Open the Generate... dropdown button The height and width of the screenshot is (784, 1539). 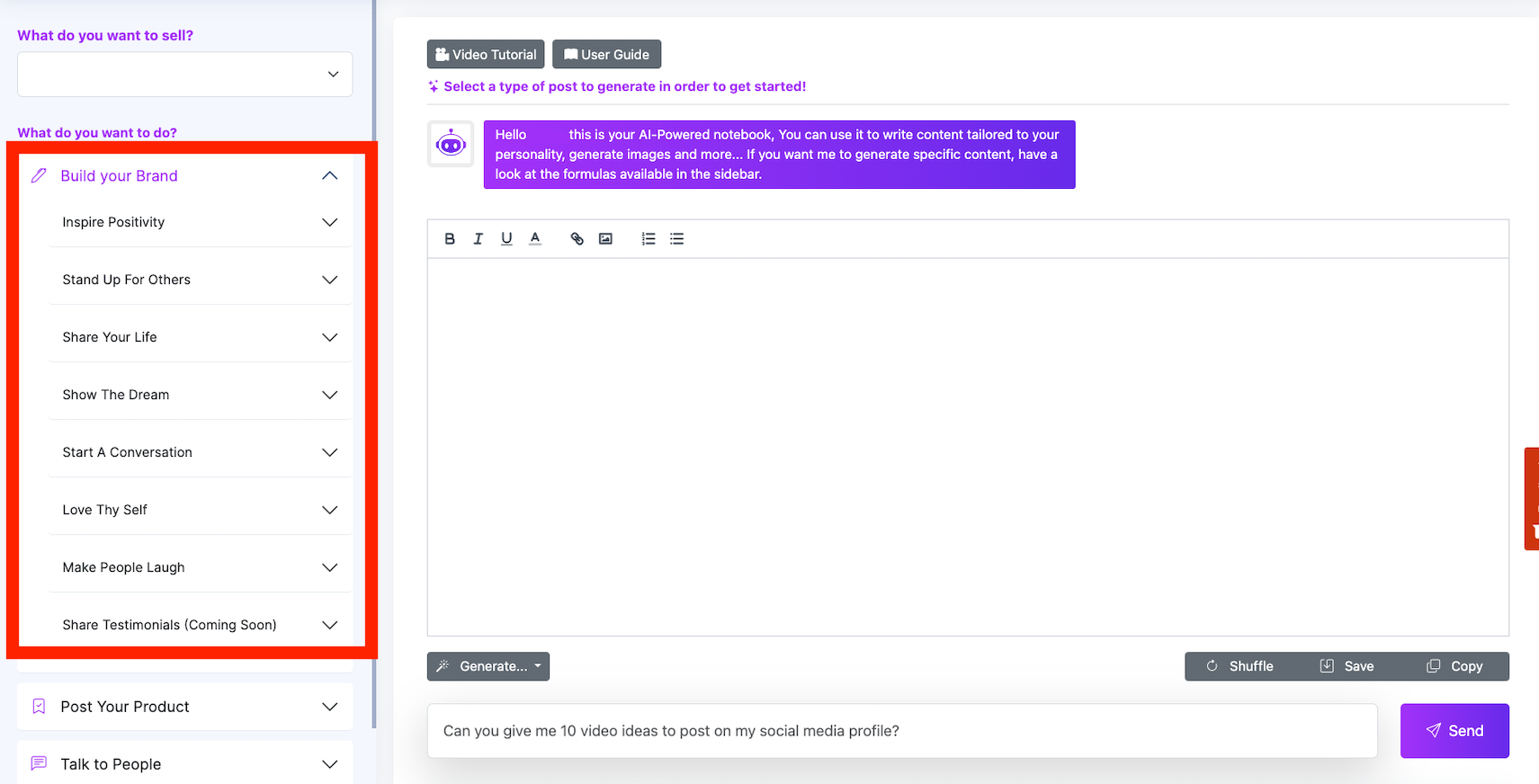point(488,666)
